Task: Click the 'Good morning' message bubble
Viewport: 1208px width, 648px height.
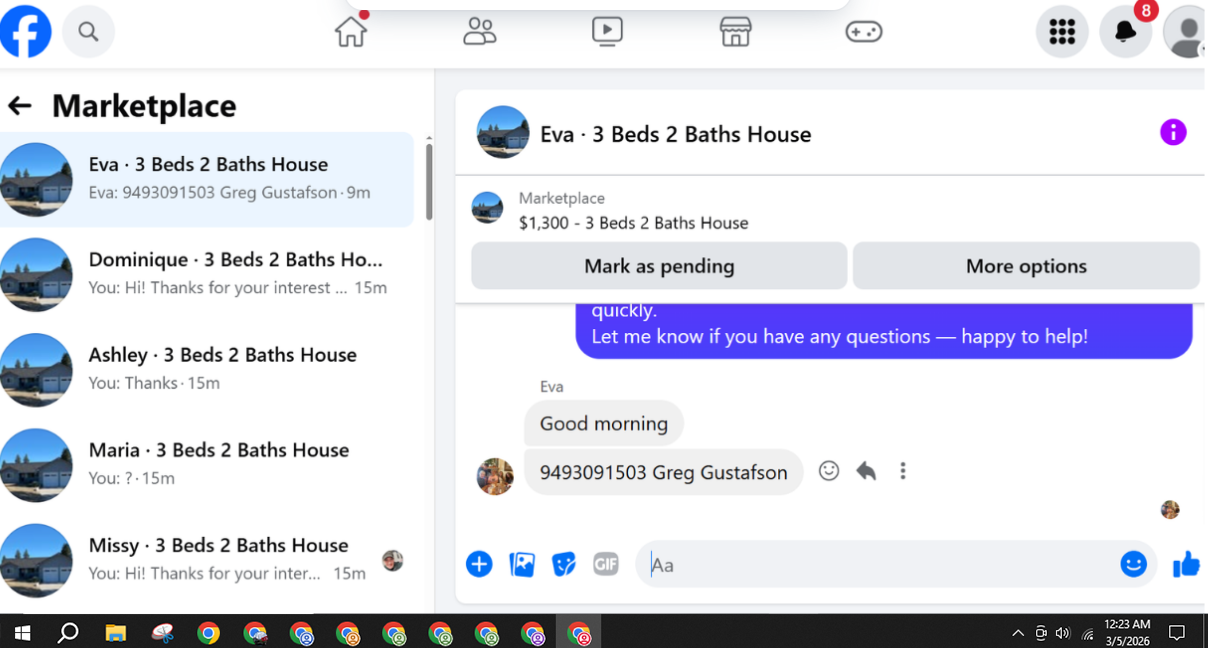Action: (604, 423)
